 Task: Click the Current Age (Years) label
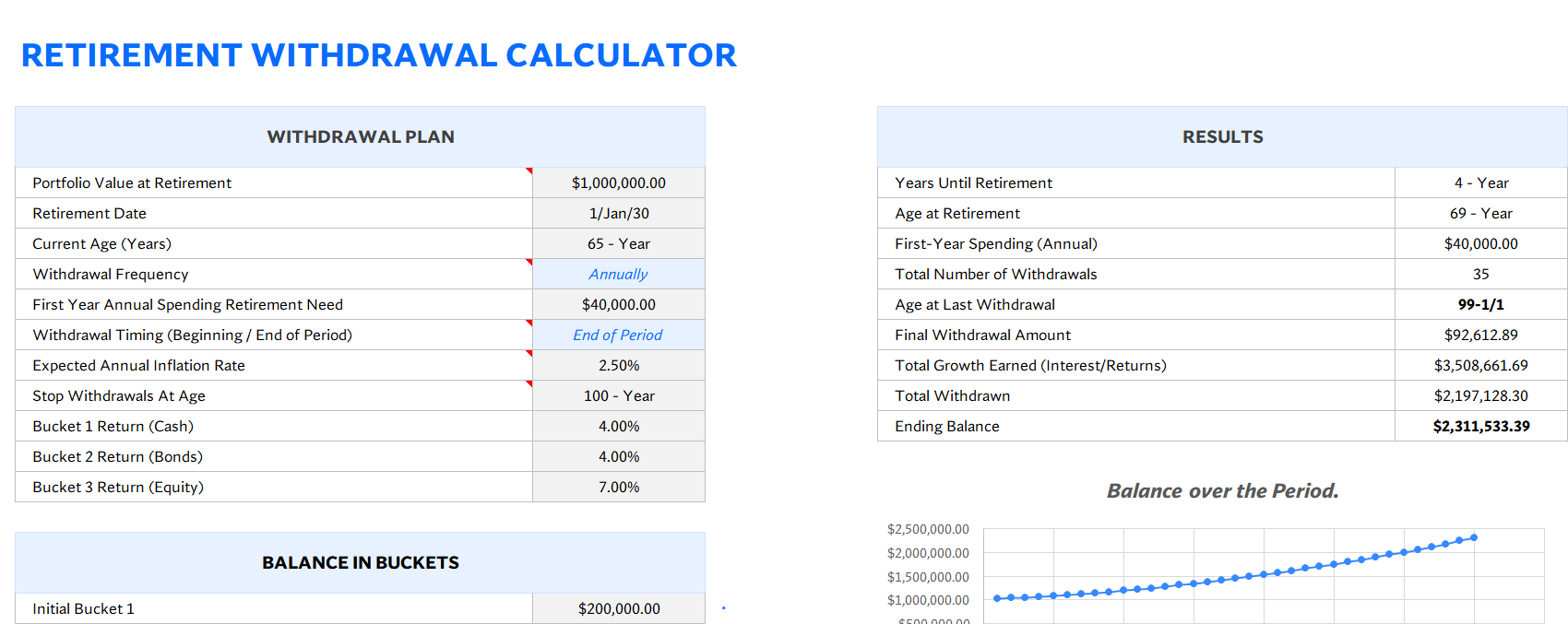click(x=101, y=243)
